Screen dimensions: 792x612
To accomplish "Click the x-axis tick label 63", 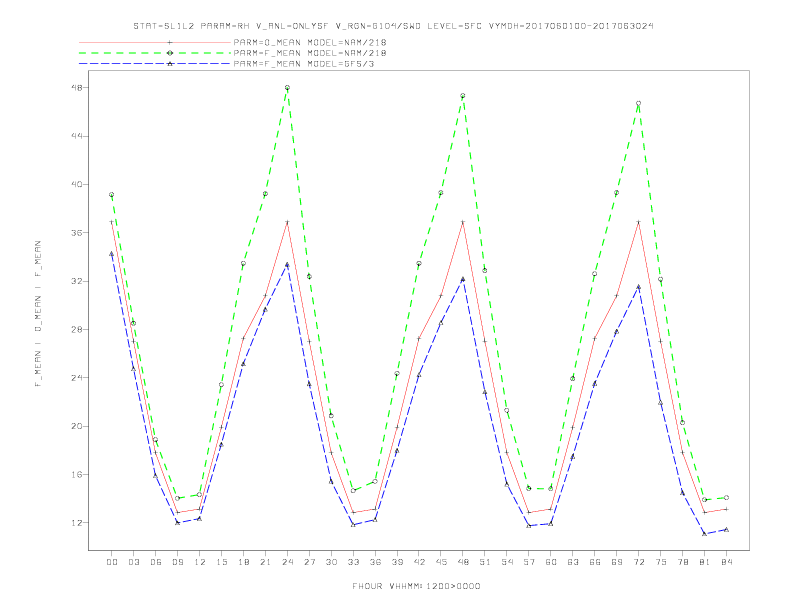I will point(573,562).
